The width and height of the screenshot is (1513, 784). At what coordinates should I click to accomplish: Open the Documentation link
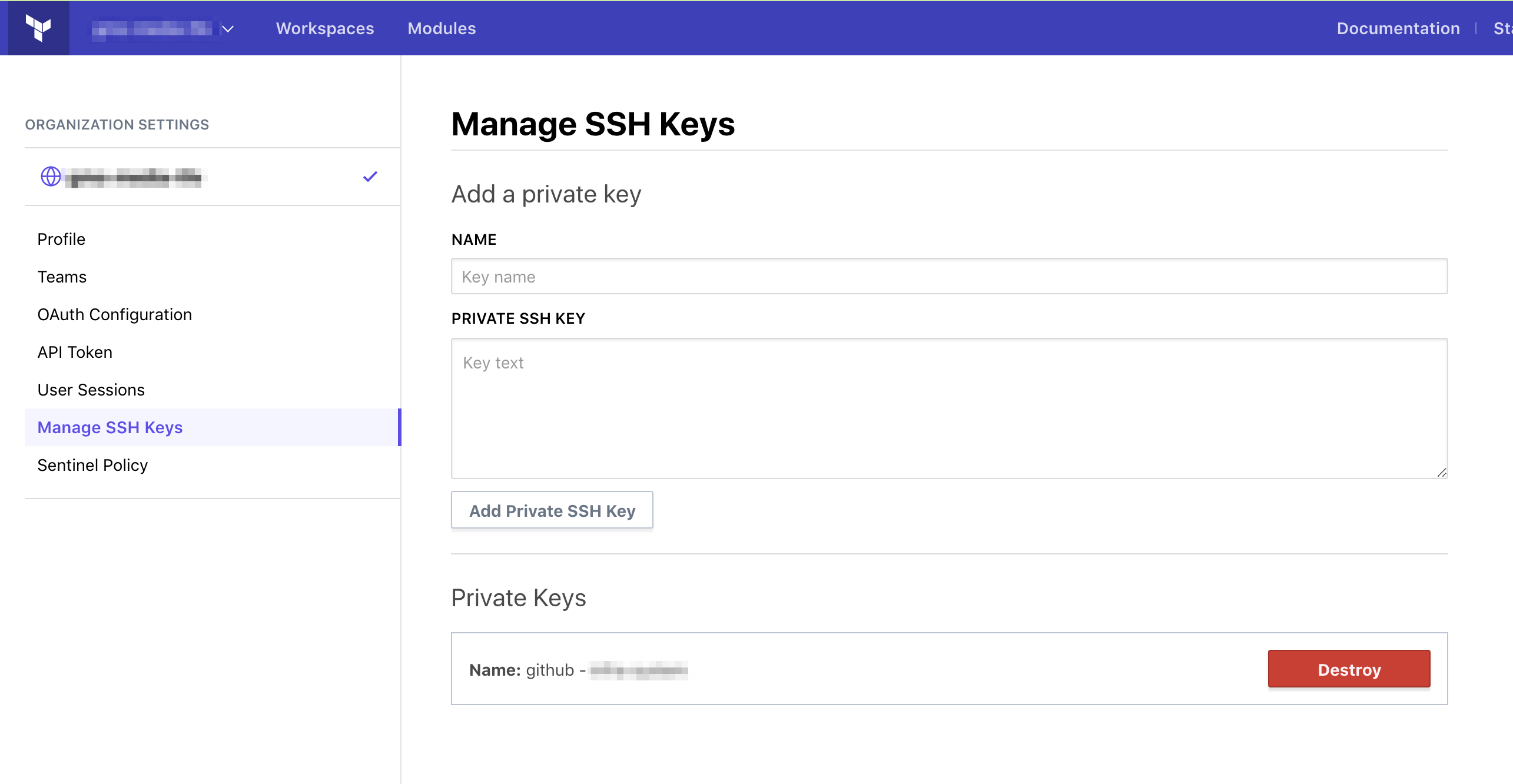[1398, 28]
